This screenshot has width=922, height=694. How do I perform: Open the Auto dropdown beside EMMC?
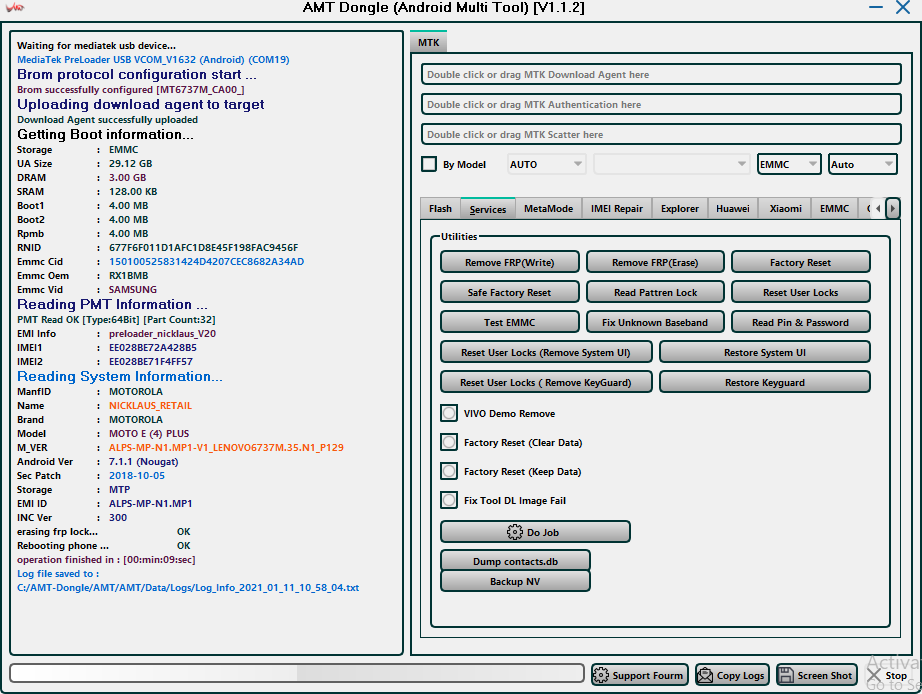[862, 164]
